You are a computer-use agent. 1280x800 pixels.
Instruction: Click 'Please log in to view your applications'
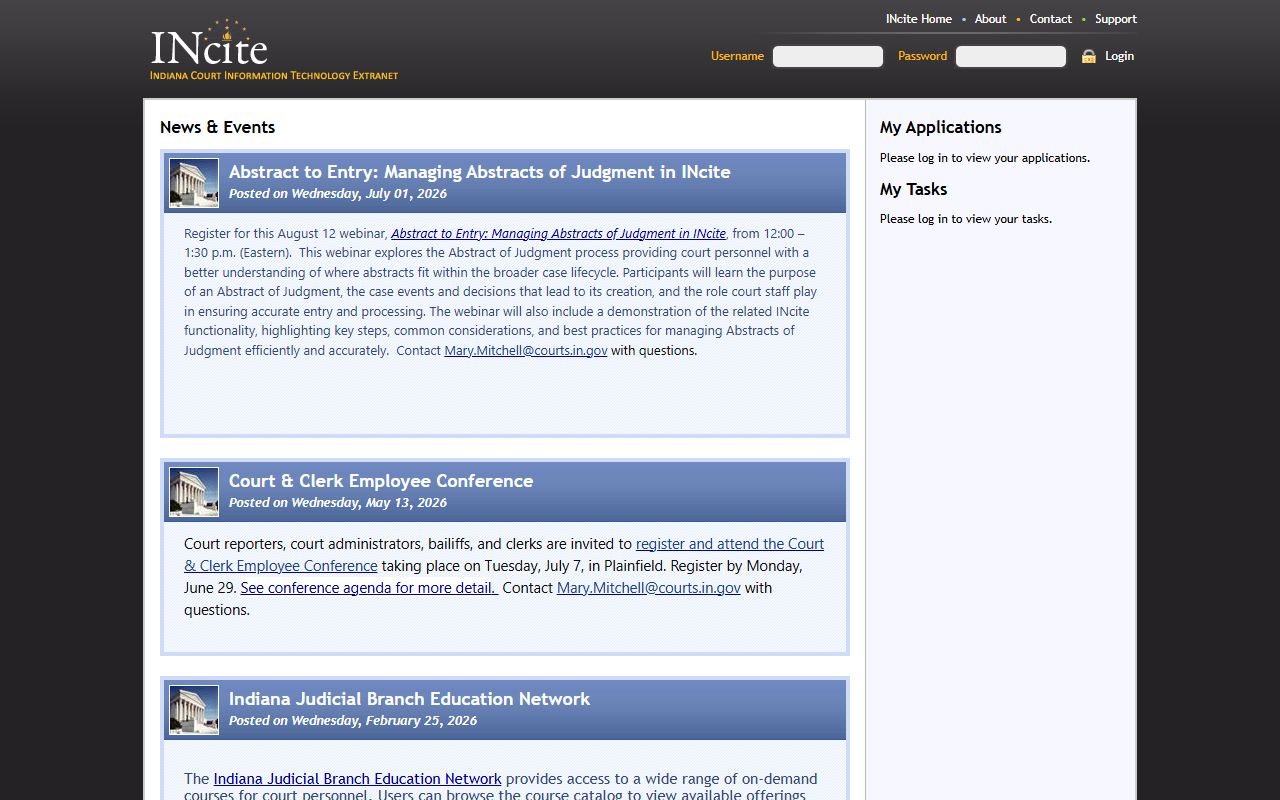coord(985,158)
